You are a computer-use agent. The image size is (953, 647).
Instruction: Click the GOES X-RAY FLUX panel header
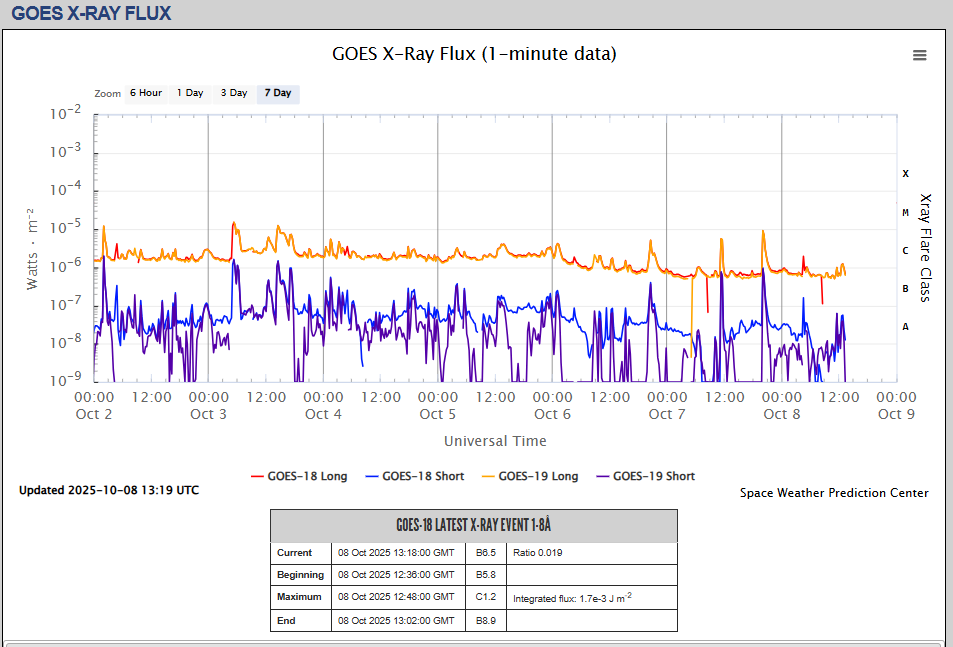coord(91,14)
